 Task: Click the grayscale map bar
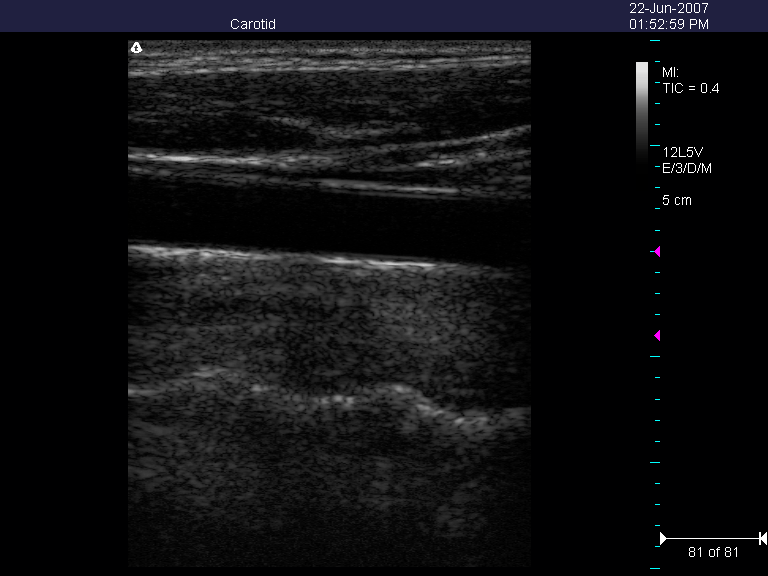click(642, 110)
